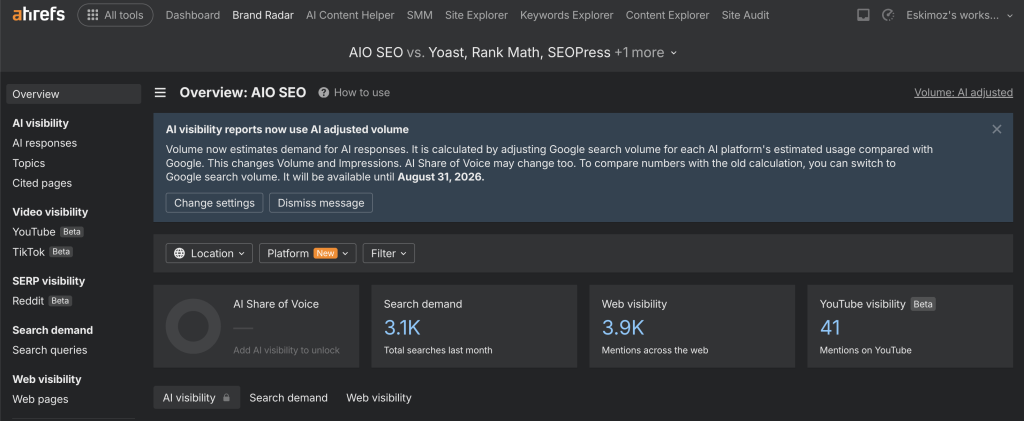1024x421 pixels.
Task: Select Brand Radar in top navigation
Action: tap(263, 15)
